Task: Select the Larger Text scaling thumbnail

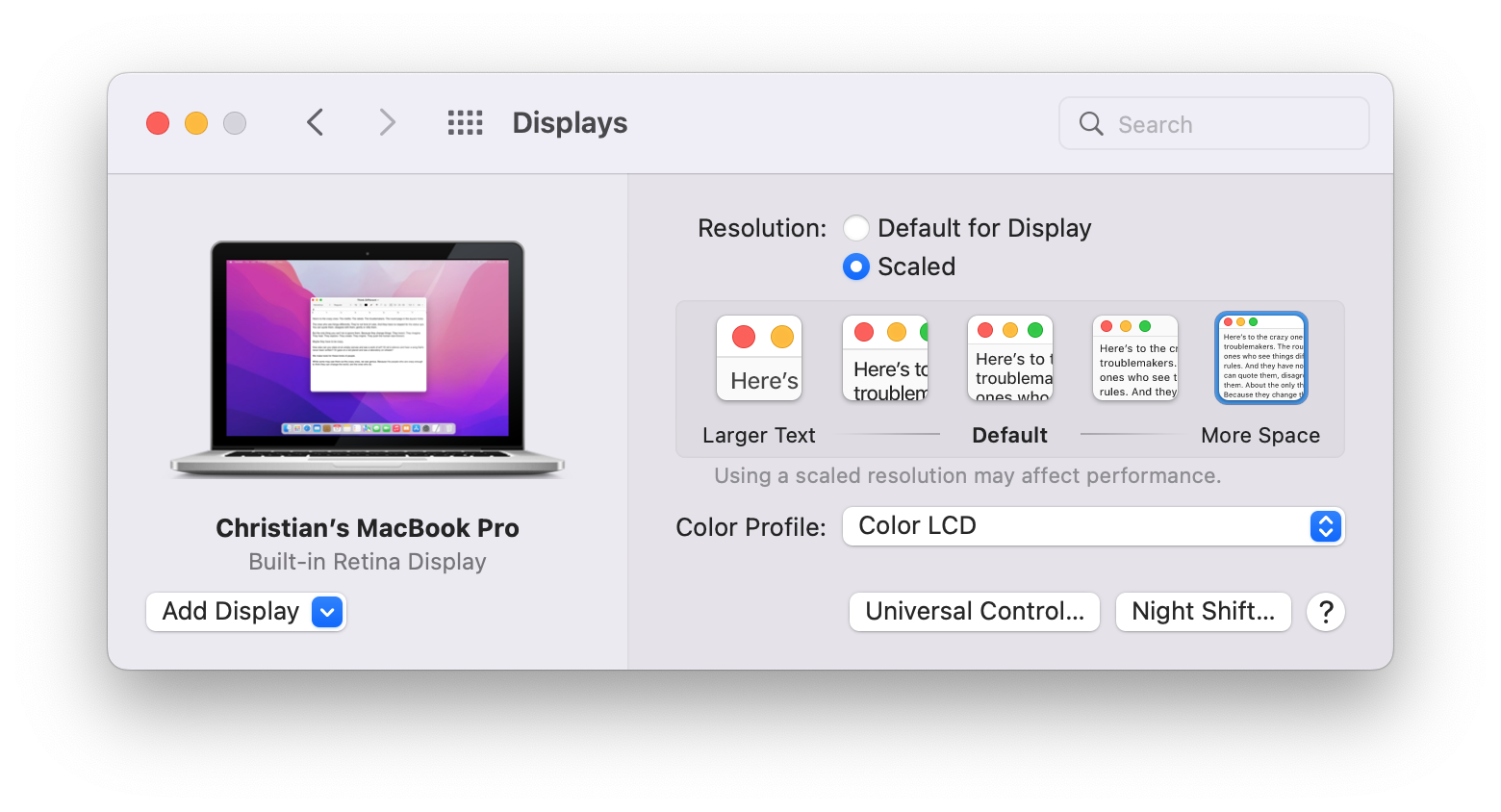Action: click(x=759, y=357)
